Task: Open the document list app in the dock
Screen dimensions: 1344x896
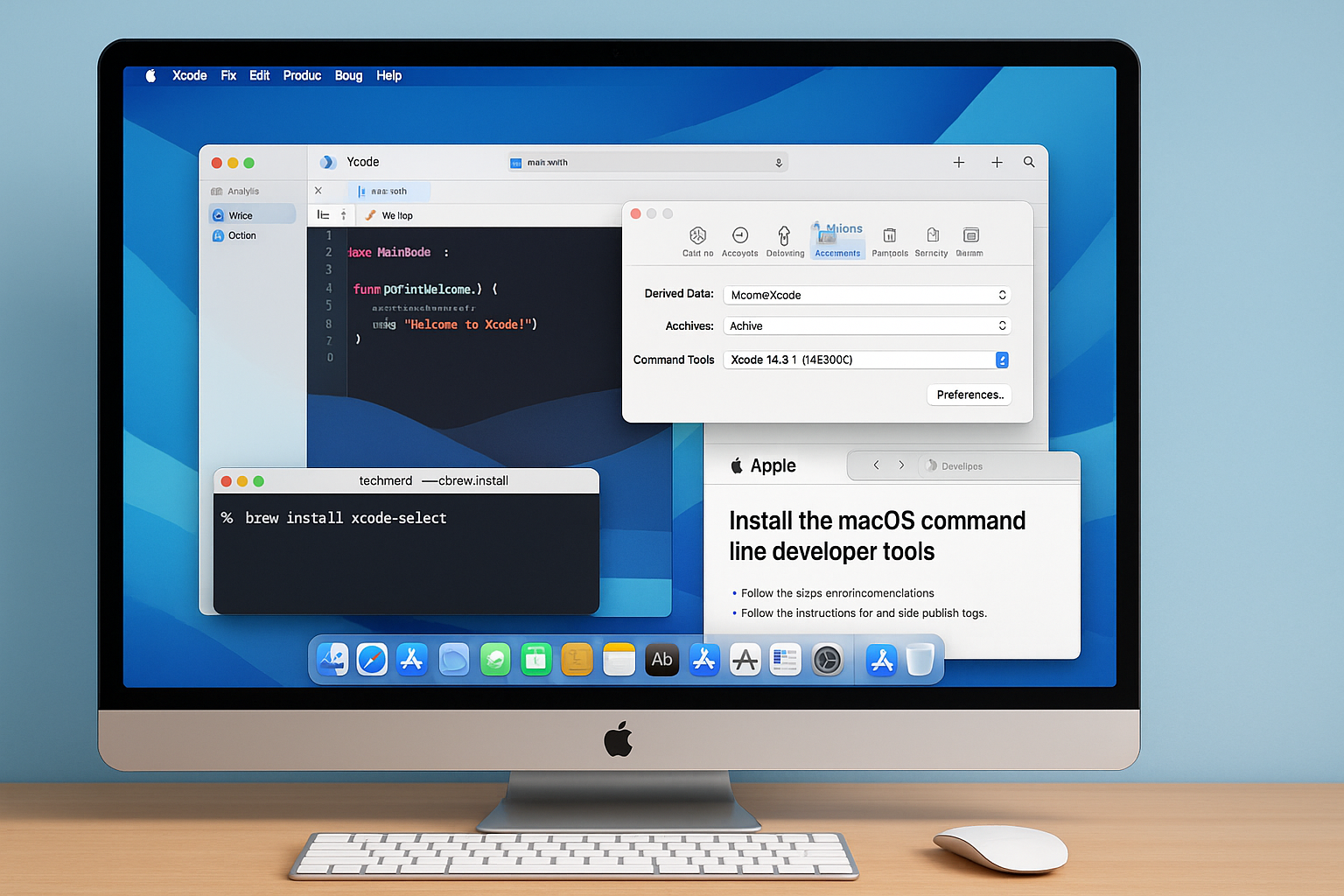Action: pos(785,660)
